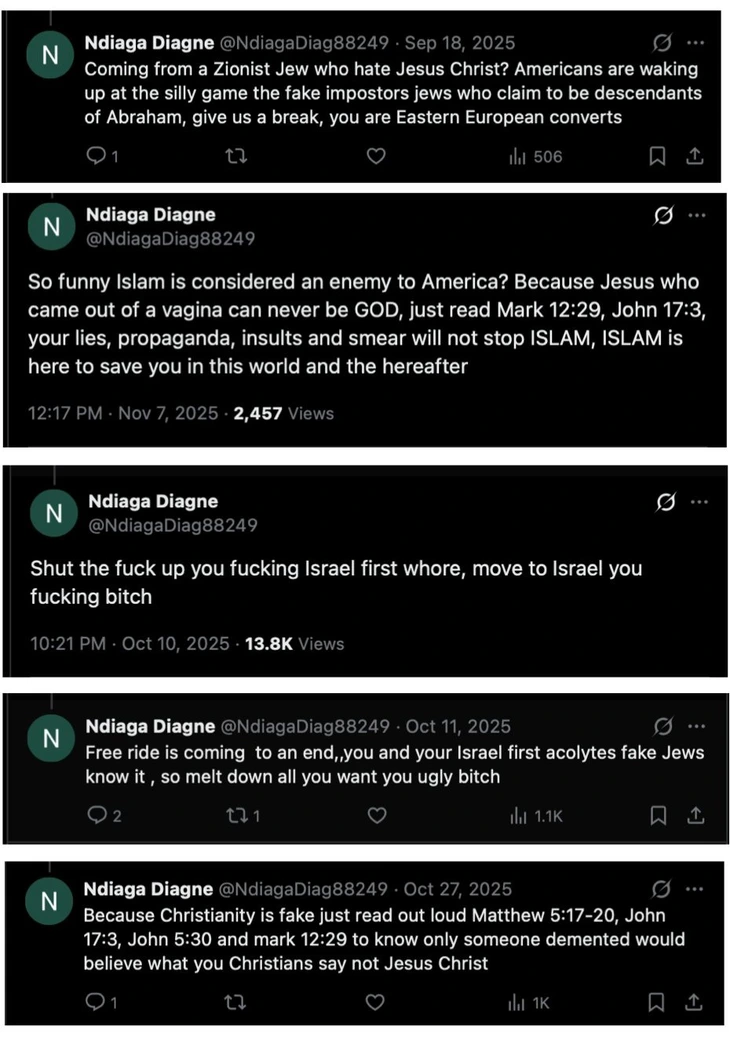Screen dimensions: 730x1041
Task: Open @NdiagaDiag88249 handle on Oct 10 tweet
Action: click(173, 525)
